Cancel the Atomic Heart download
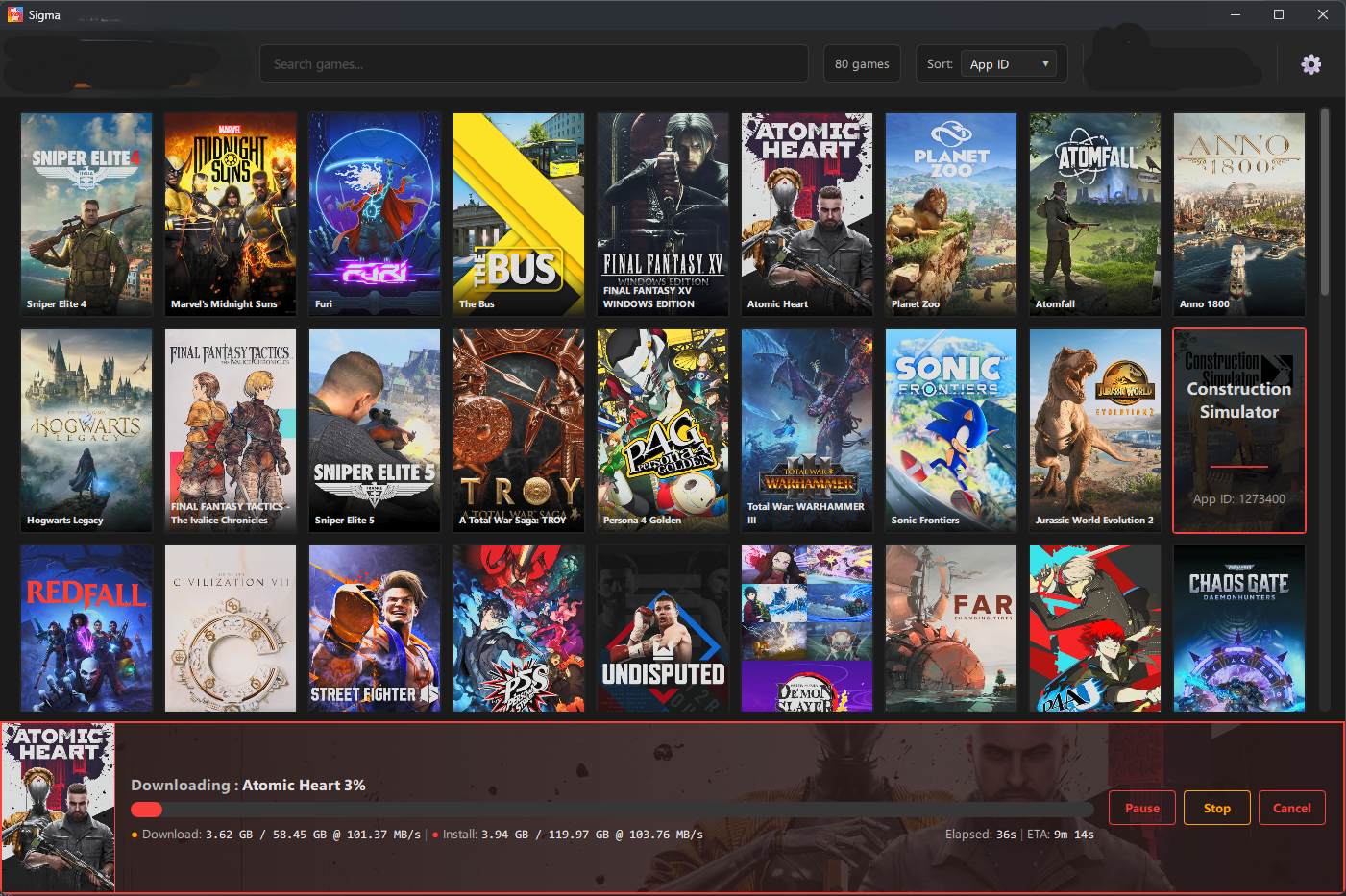1346x896 pixels. pyautogui.click(x=1291, y=808)
